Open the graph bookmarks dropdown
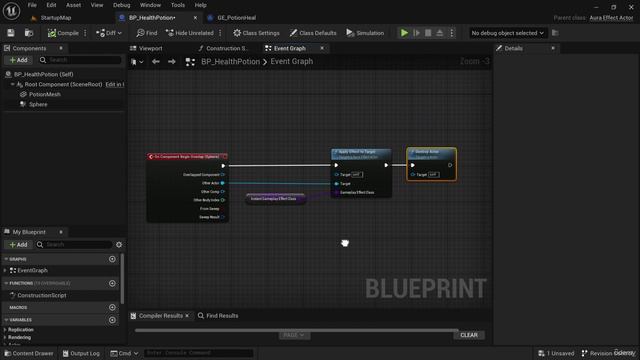 pyautogui.click(x=137, y=62)
